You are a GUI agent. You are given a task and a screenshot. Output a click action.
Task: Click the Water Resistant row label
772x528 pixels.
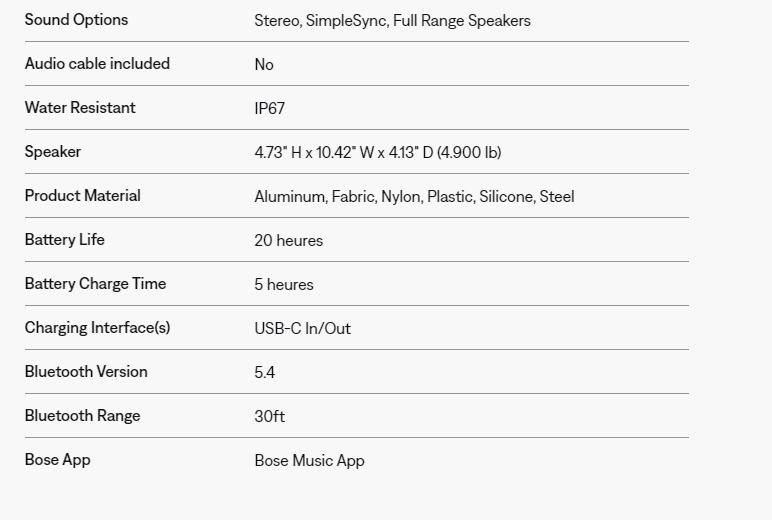point(80,108)
